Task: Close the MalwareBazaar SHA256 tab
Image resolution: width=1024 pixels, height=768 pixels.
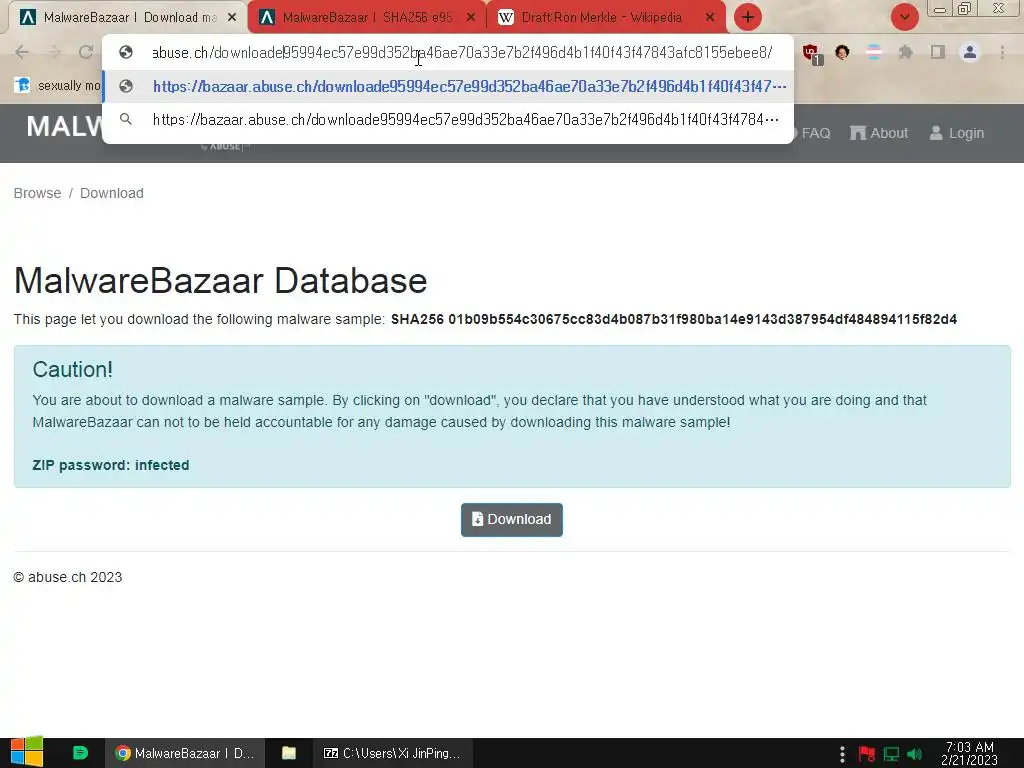Action: pos(471,18)
